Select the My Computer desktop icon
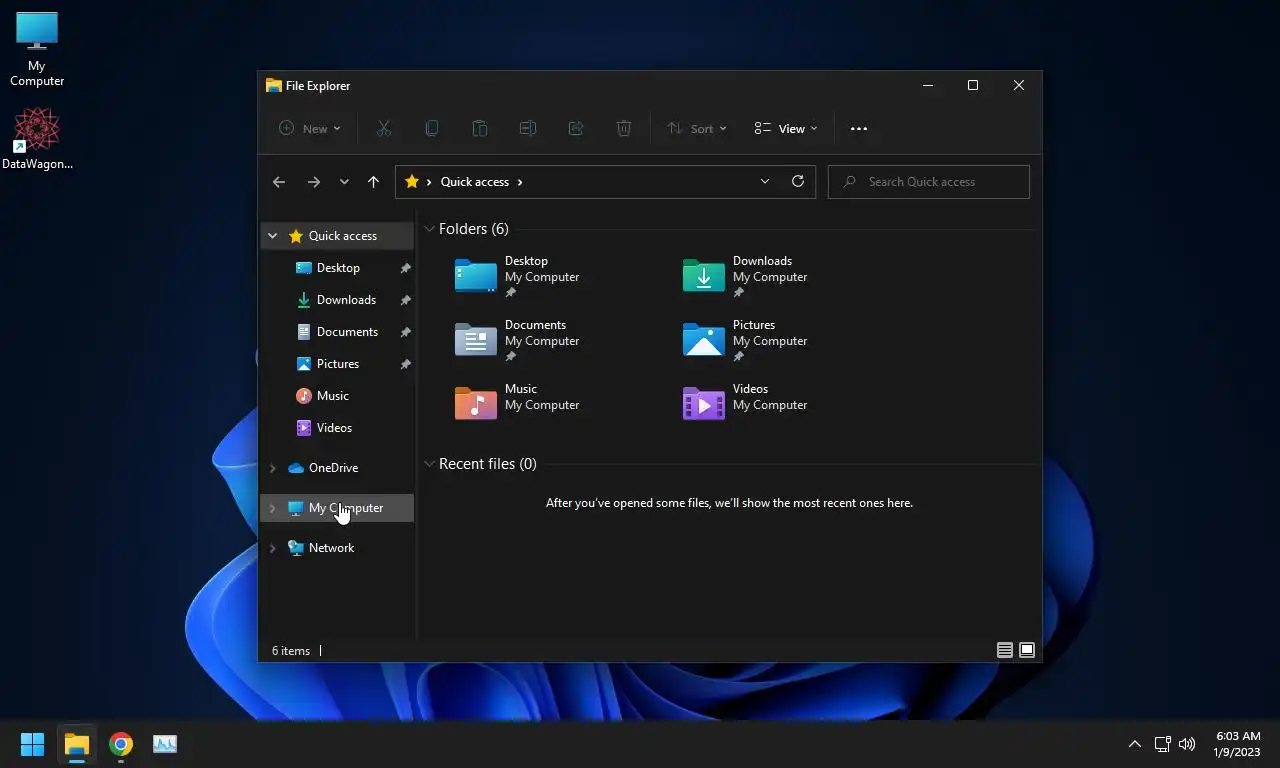Image resolution: width=1280 pixels, height=768 pixels. coord(37,49)
